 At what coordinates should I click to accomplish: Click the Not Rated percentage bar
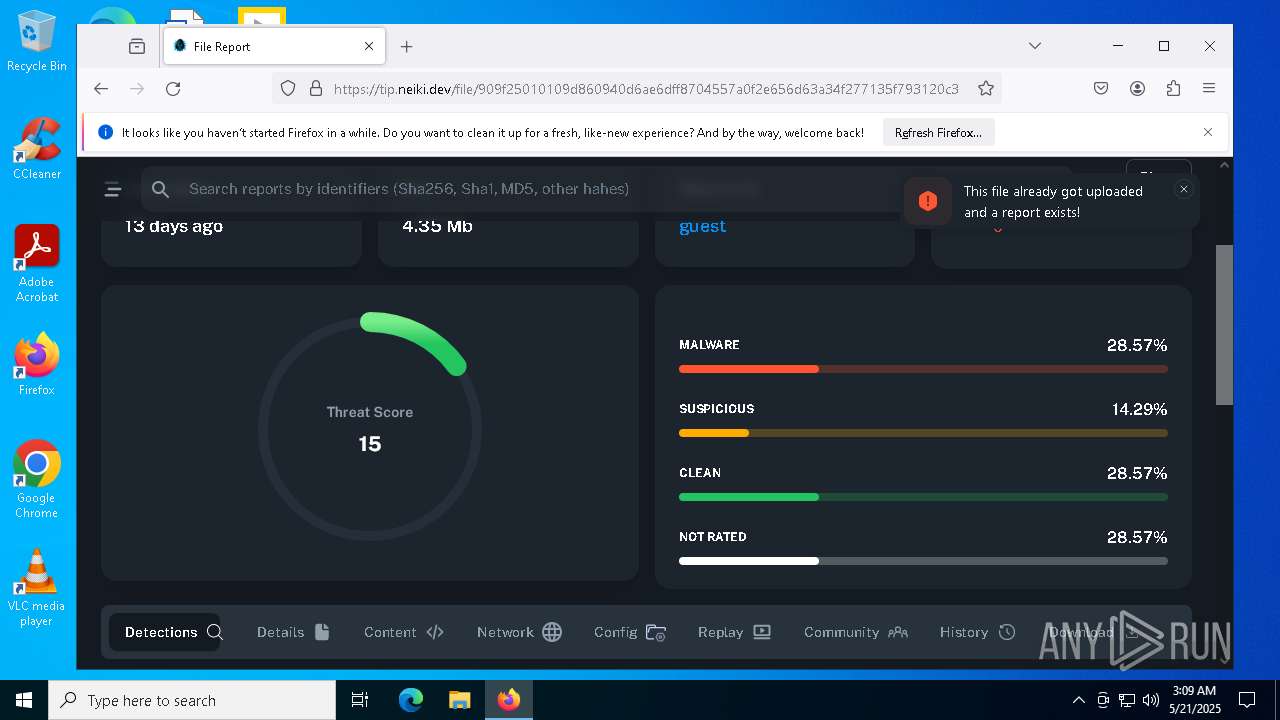[x=923, y=561]
